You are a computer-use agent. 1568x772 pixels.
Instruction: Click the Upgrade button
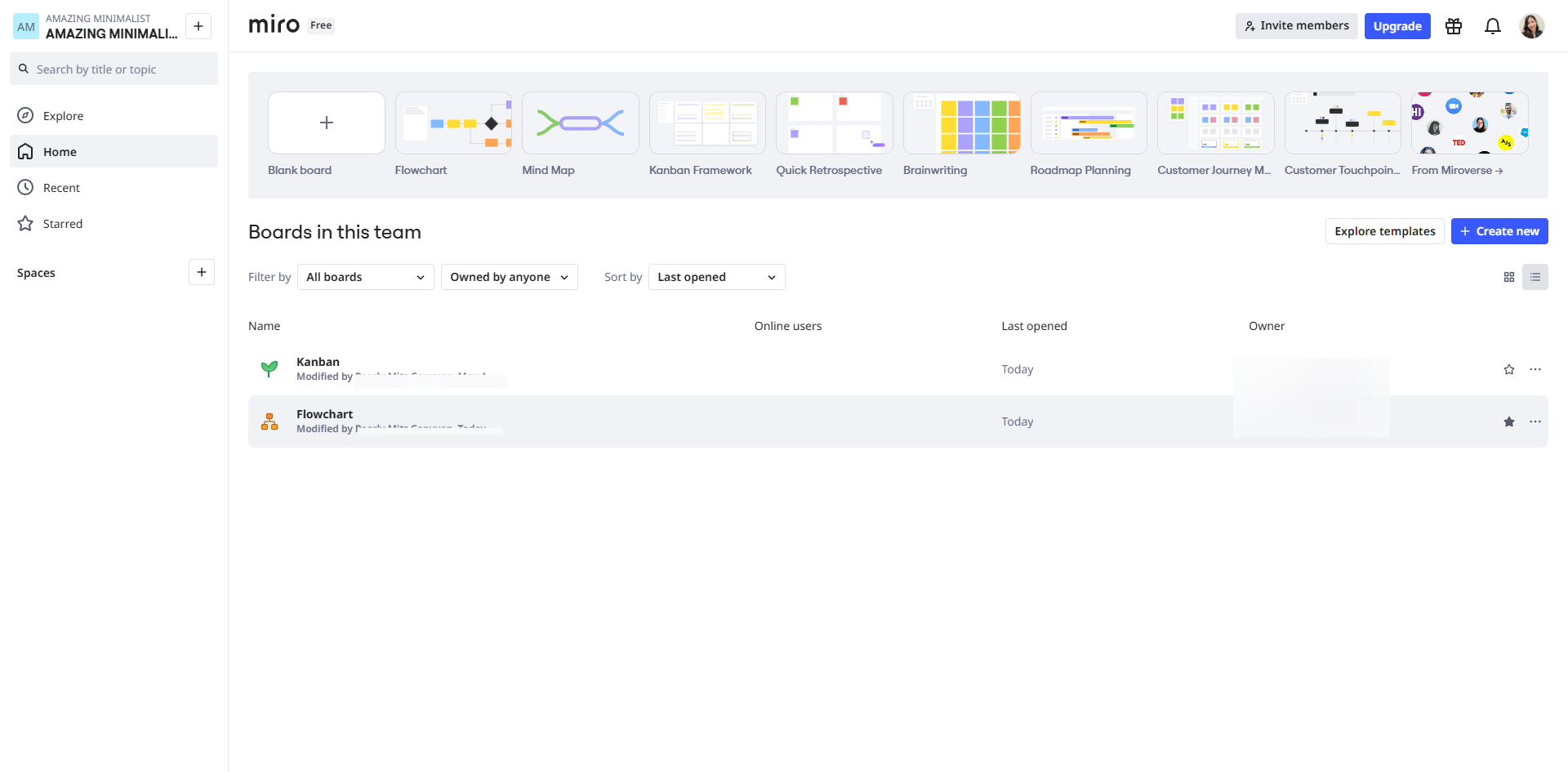[x=1397, y=26]
